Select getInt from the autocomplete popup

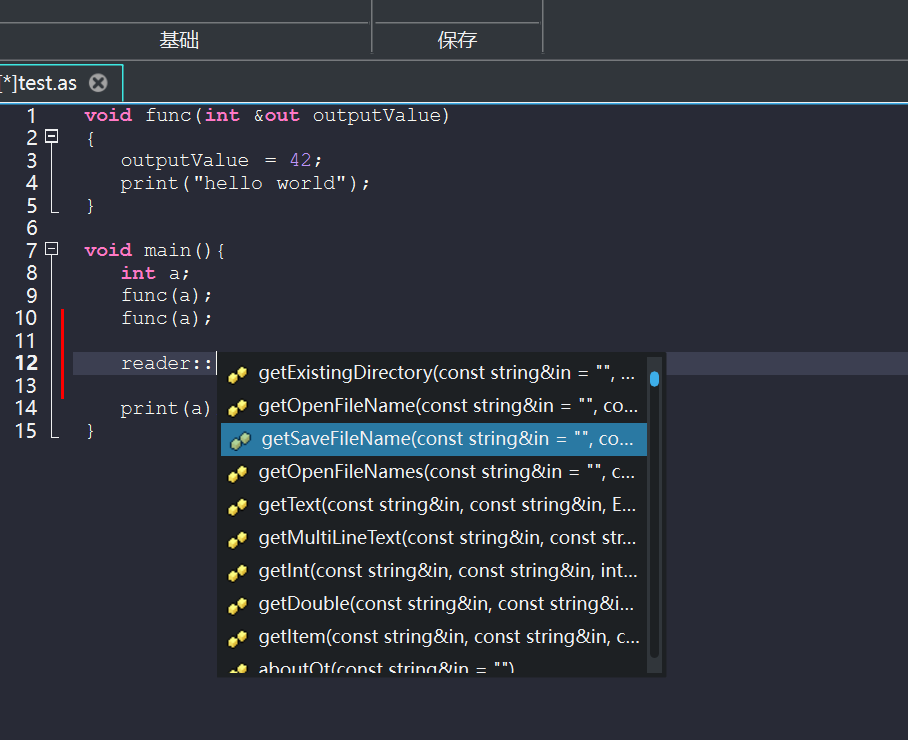[x=434, y=571]
